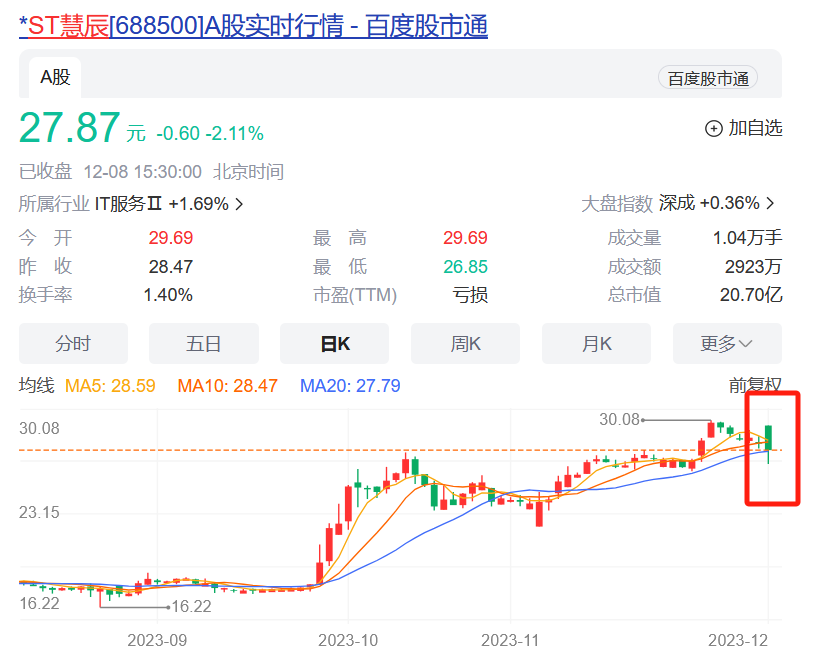Expand the 深成 +0.36% index chevron

point(770,203)
